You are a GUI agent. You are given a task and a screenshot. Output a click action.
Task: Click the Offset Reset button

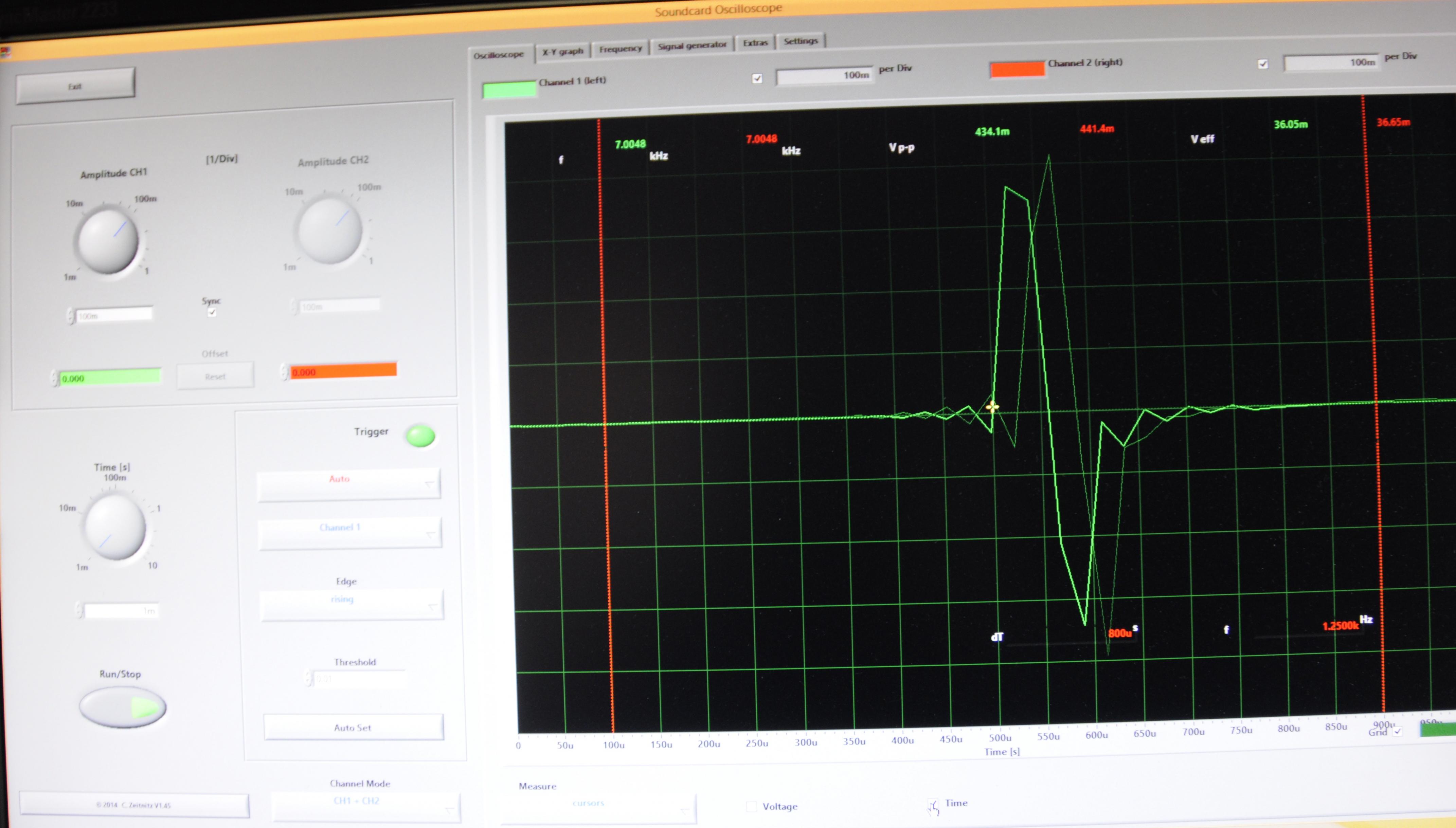216,376
